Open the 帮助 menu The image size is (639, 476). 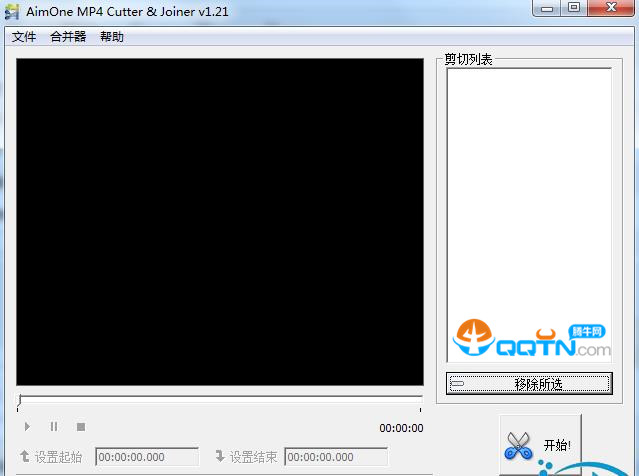coord(112,37)
